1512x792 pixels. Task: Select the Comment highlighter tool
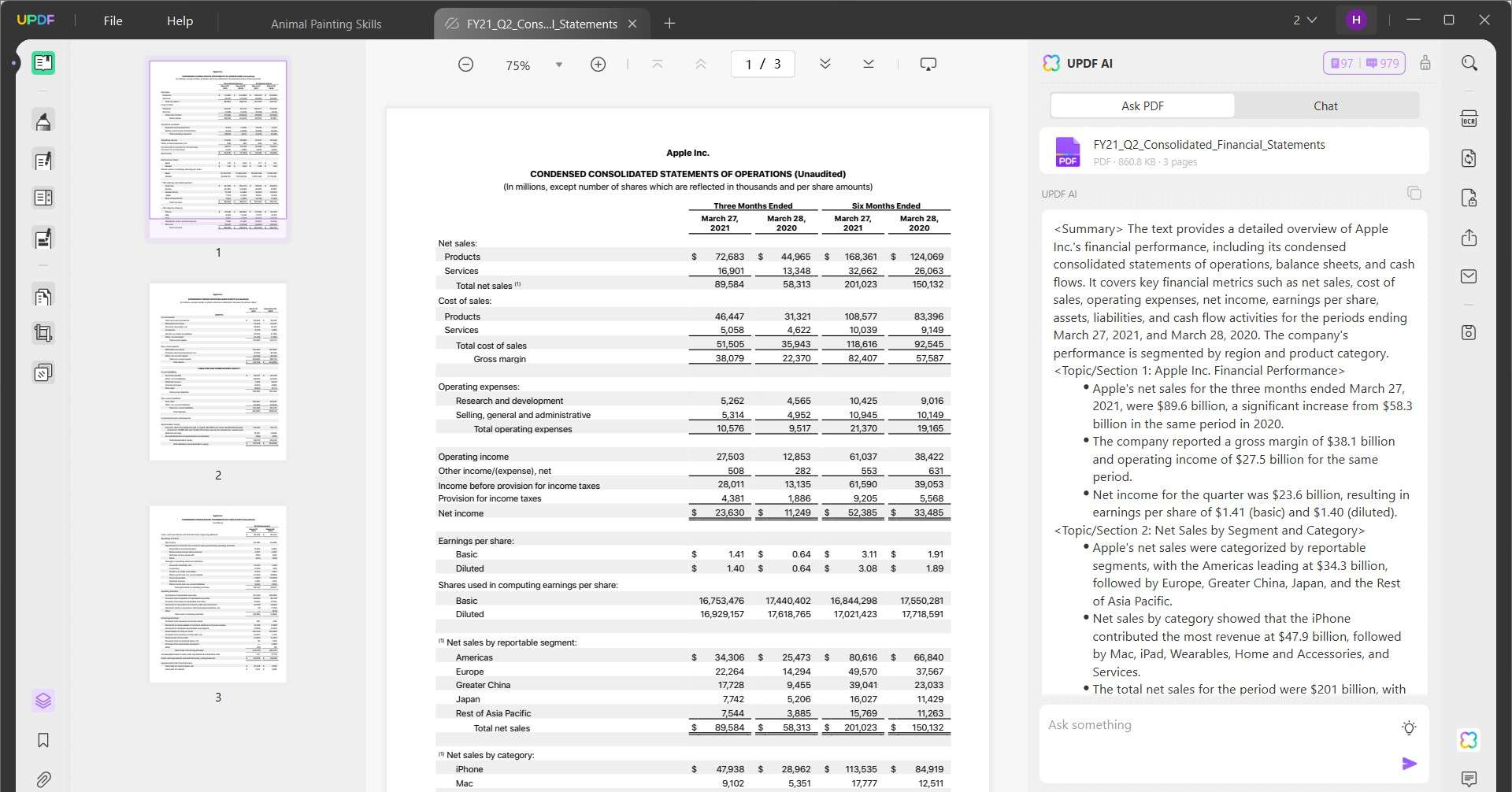click(43, 121)
